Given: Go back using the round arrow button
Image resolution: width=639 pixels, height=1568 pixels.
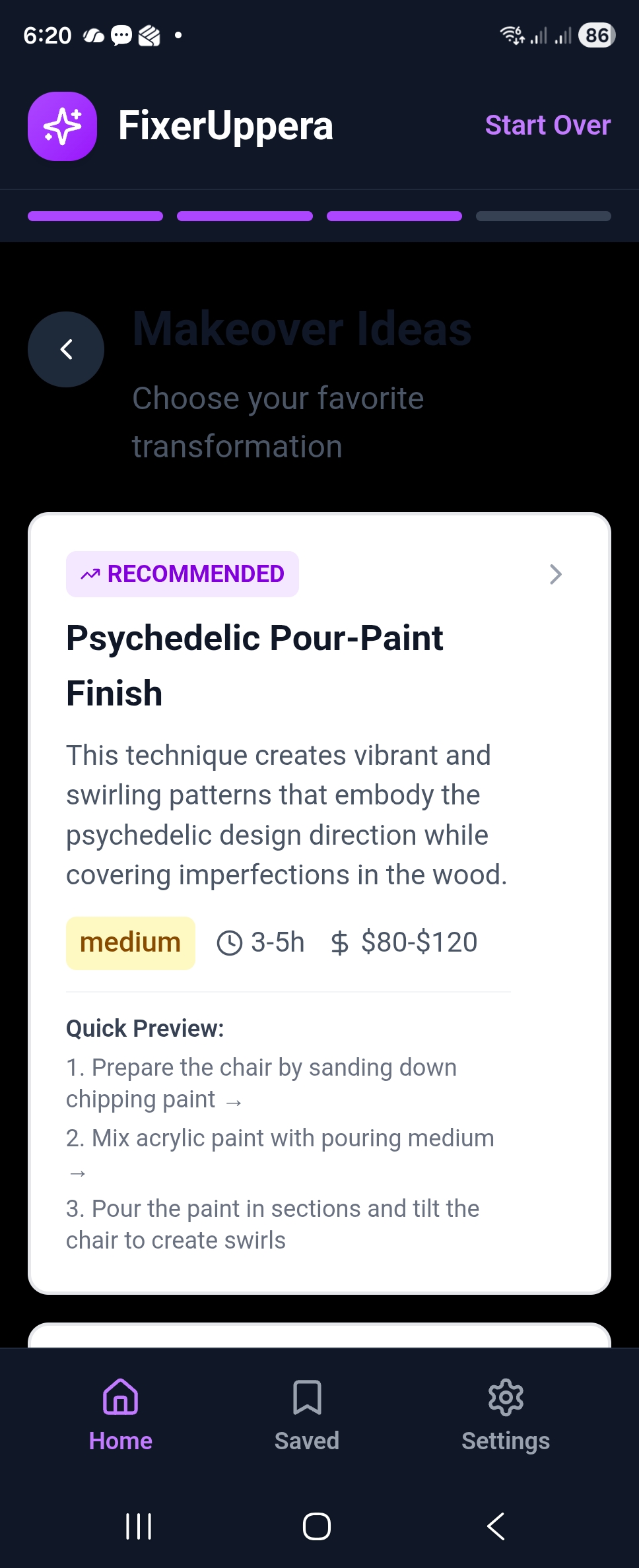Looking at the screenshot, I should 66,349.
